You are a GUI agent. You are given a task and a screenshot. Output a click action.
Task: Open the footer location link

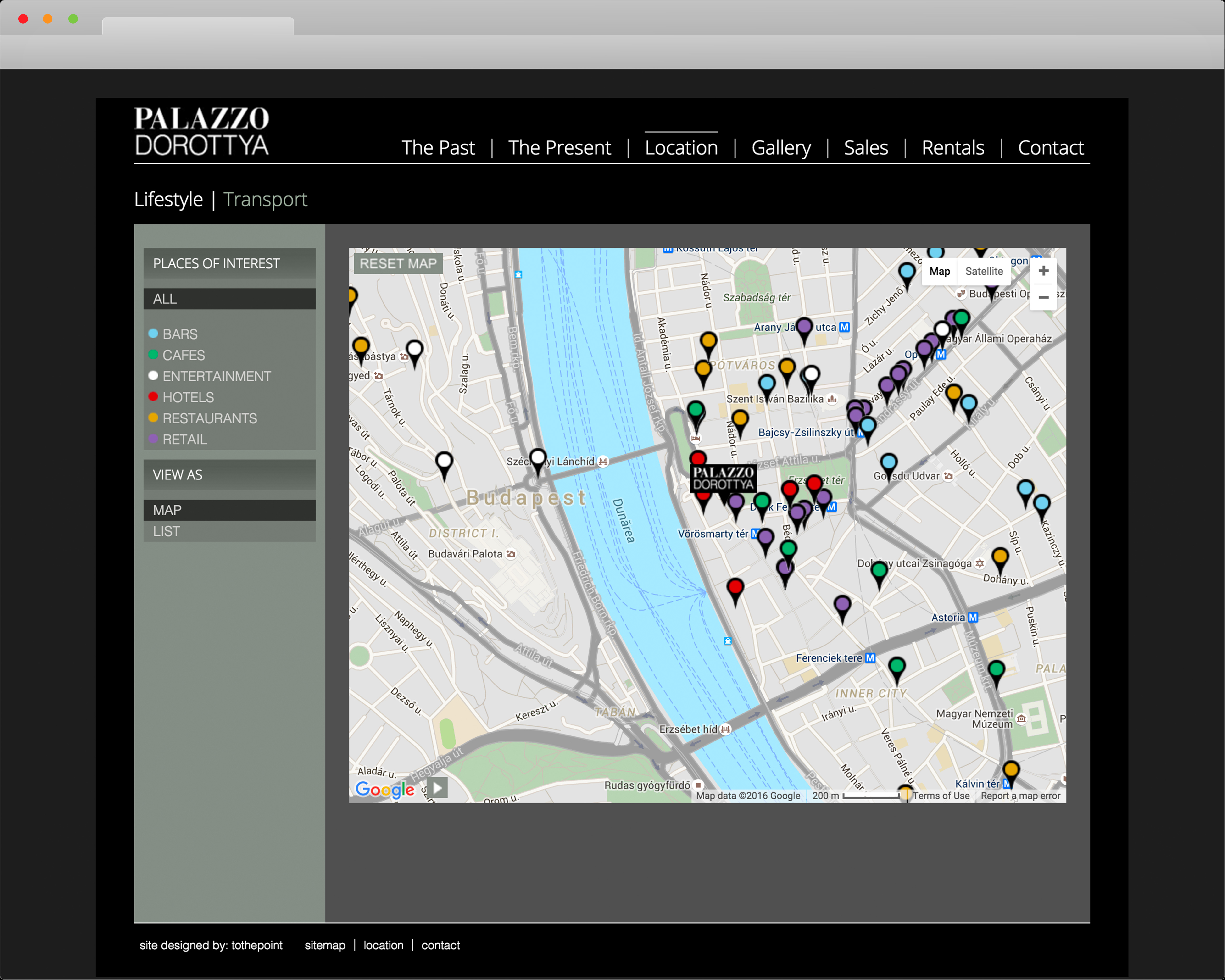click(384, 945)
